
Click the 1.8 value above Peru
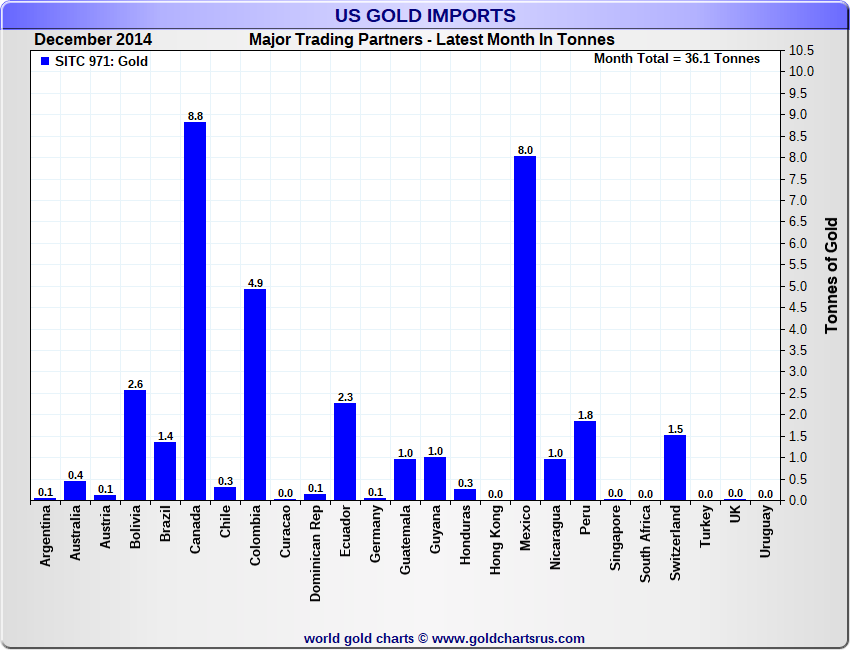[x=585, y=415]
